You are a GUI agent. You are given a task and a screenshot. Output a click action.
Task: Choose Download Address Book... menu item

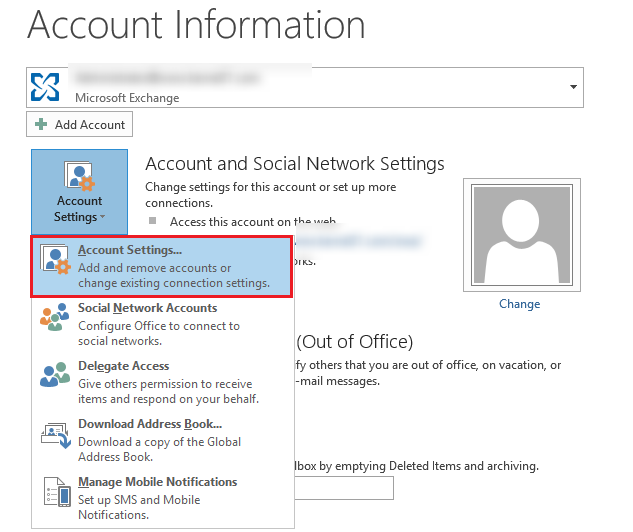[x=163, y=440]
